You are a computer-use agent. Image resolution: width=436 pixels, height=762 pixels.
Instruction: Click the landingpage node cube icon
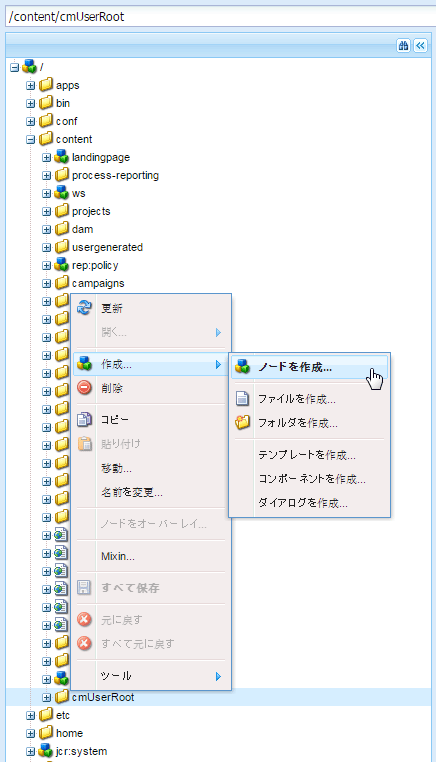[62, 157]
